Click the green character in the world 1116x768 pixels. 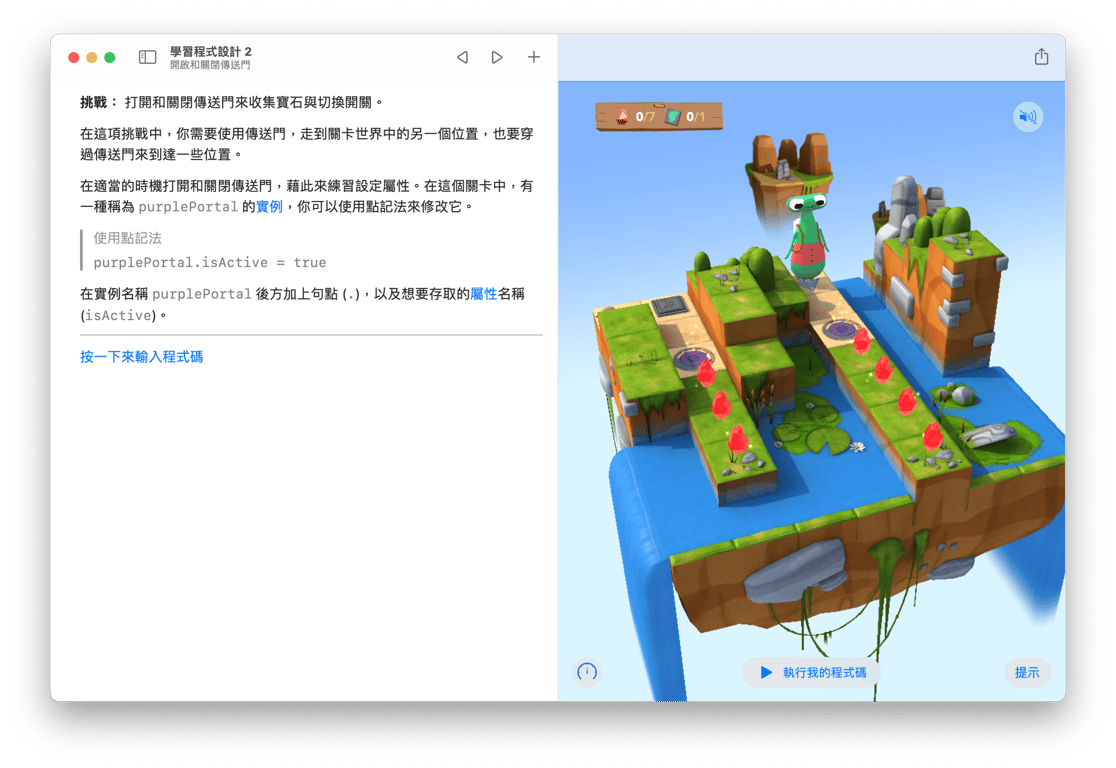[808, 236]
